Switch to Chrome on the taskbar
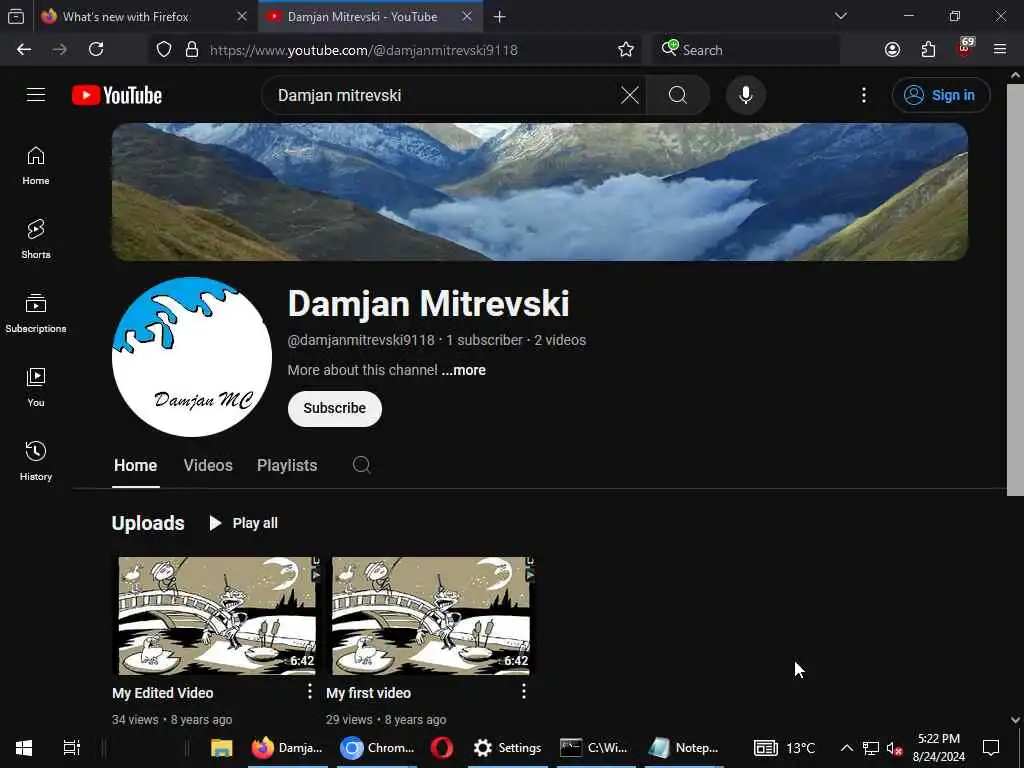 coord(377,748)
